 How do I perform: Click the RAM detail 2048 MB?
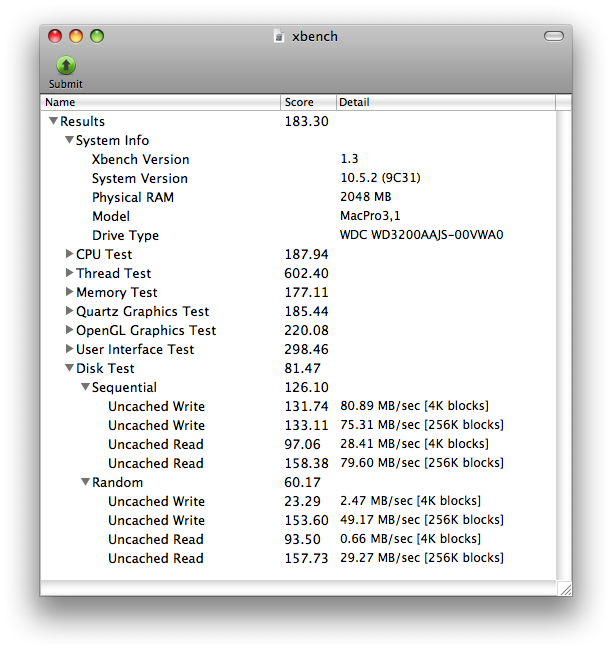(x=365, y=197)
